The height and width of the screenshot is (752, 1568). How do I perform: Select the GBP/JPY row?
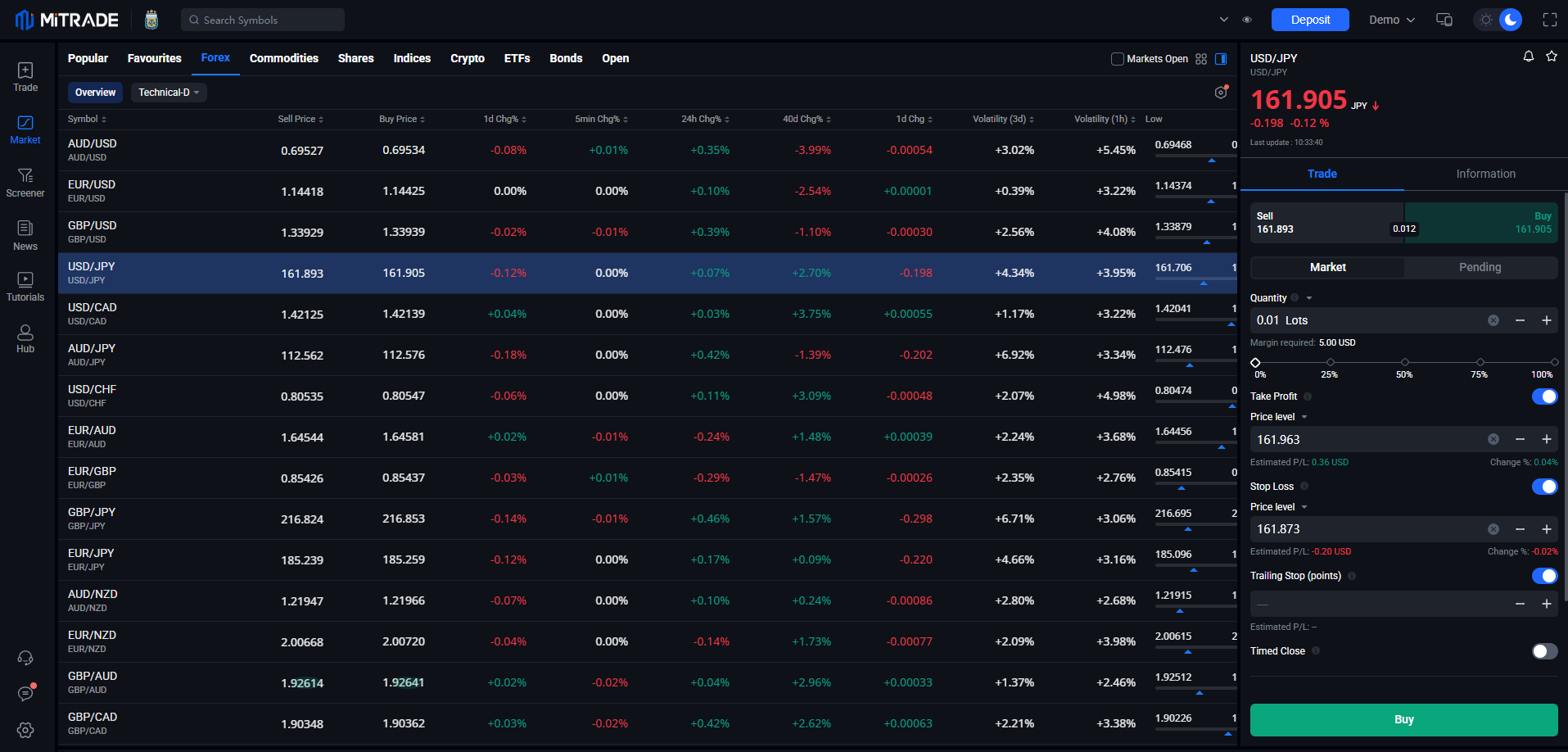point(648,519)
